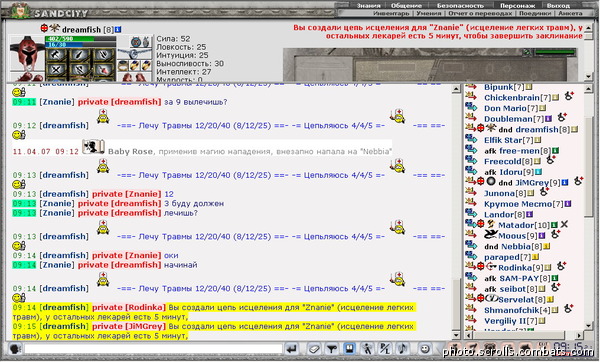
Task: Click the info badge beside Idoru[9]
Action: [x=538, y=172]
